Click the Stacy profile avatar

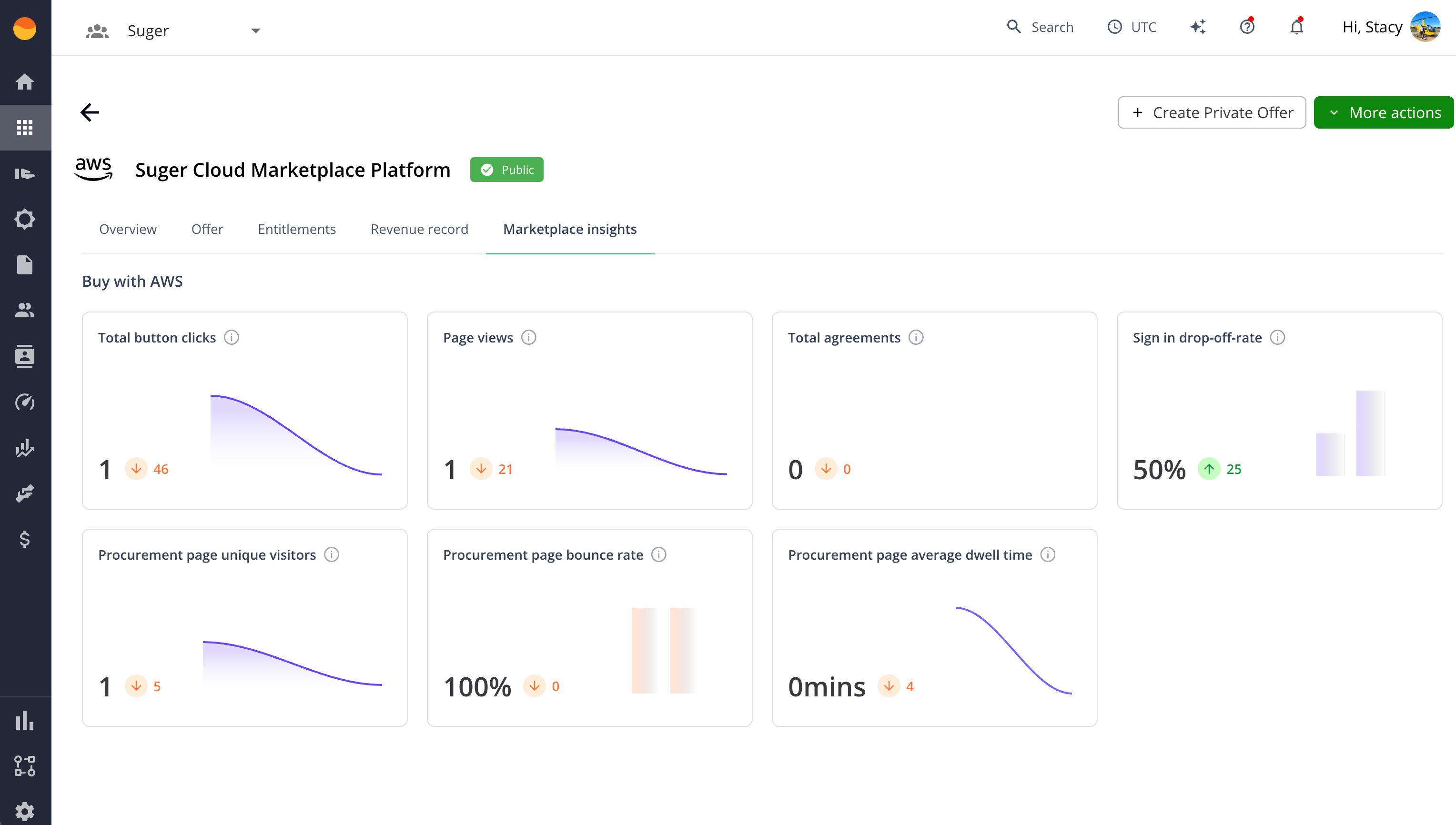click(x=1425, y=27)
